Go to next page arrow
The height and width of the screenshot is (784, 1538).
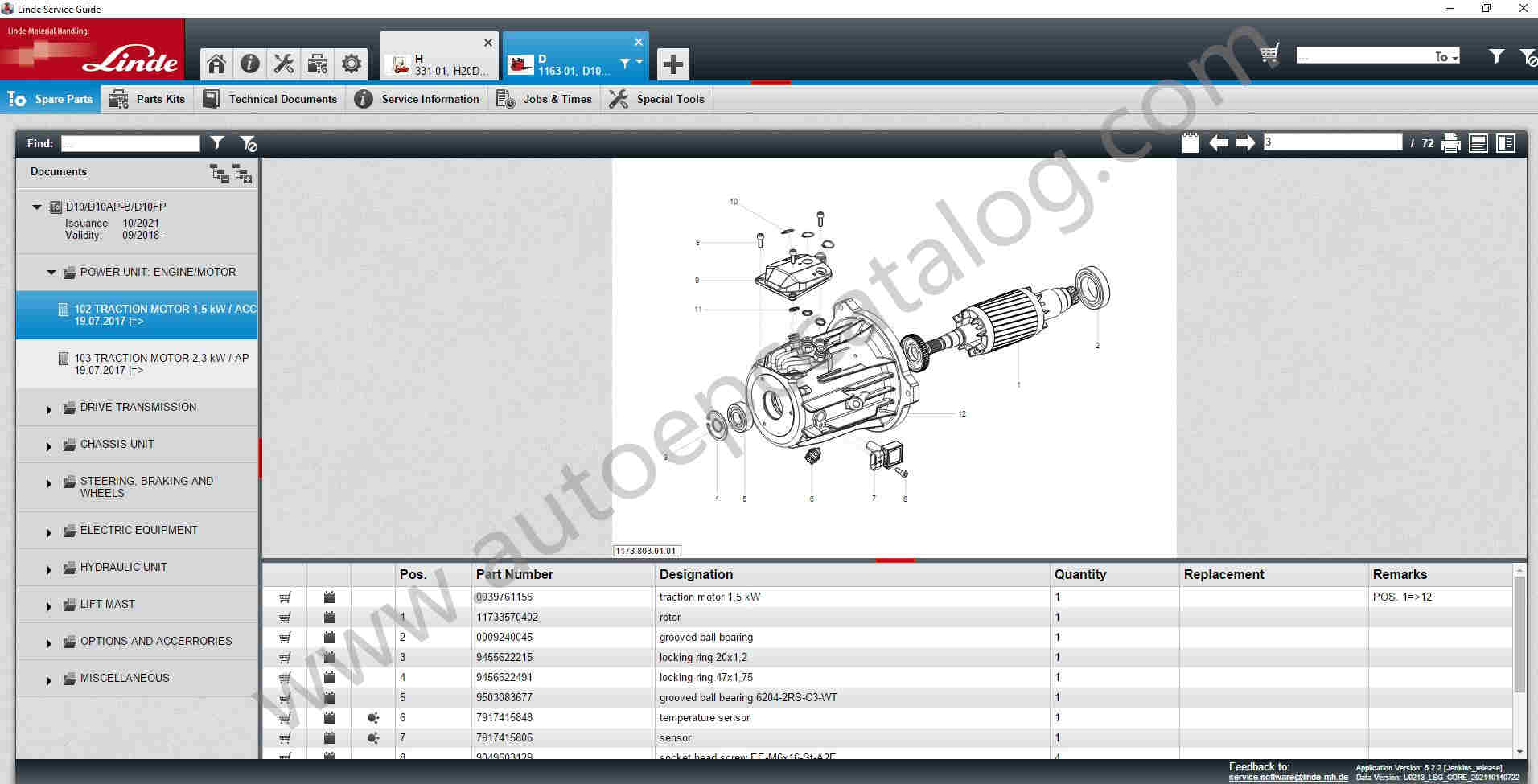coord(1246,143)
